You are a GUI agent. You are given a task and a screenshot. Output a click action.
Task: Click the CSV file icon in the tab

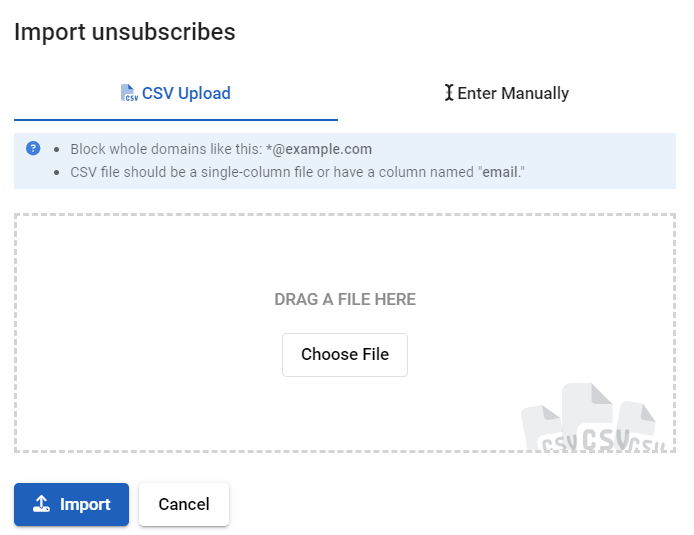coord(128,94)
